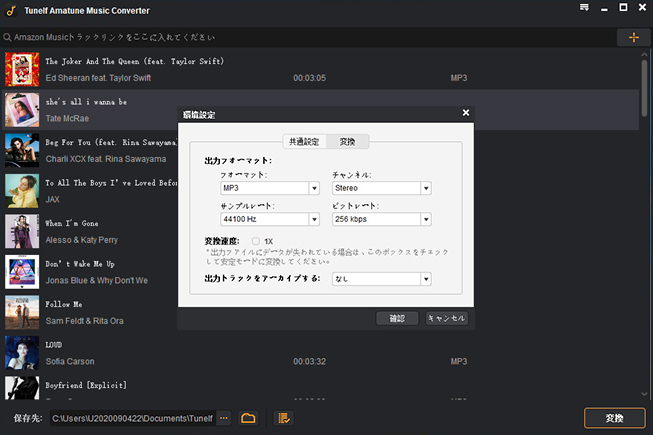Click the Tunelf app logo icon
The image size is (653, 435).
11,10
